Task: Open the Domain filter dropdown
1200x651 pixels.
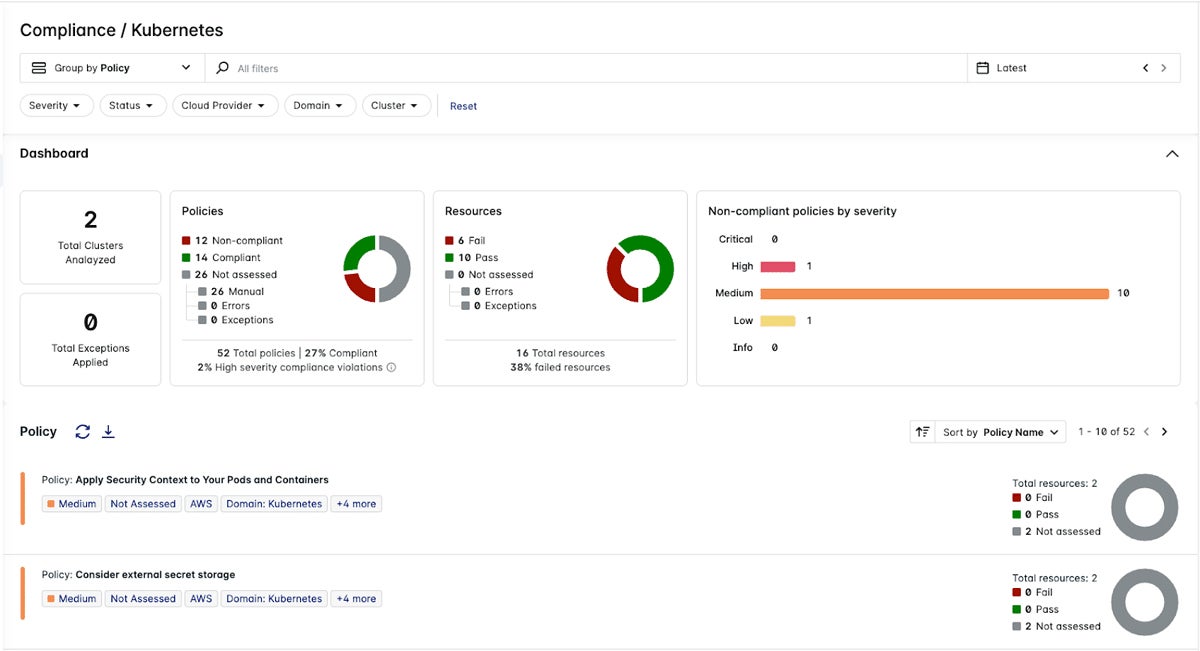Action: click(x=319, y=106)
